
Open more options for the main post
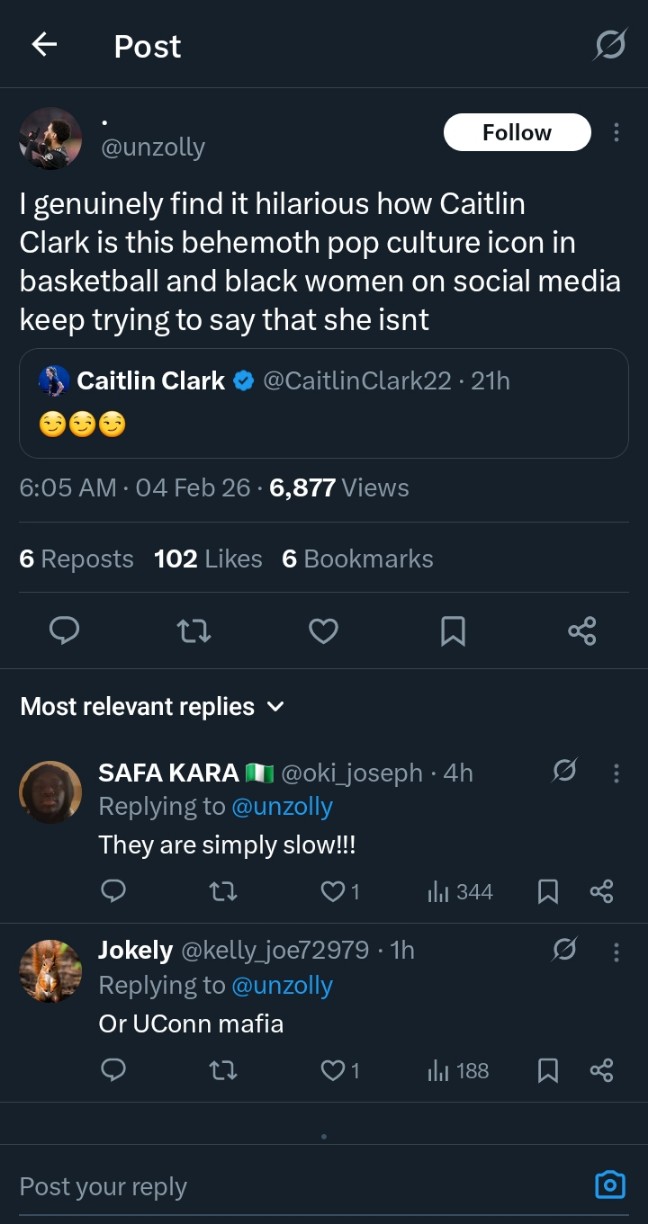pyautogui.click(x=616, y=132)
